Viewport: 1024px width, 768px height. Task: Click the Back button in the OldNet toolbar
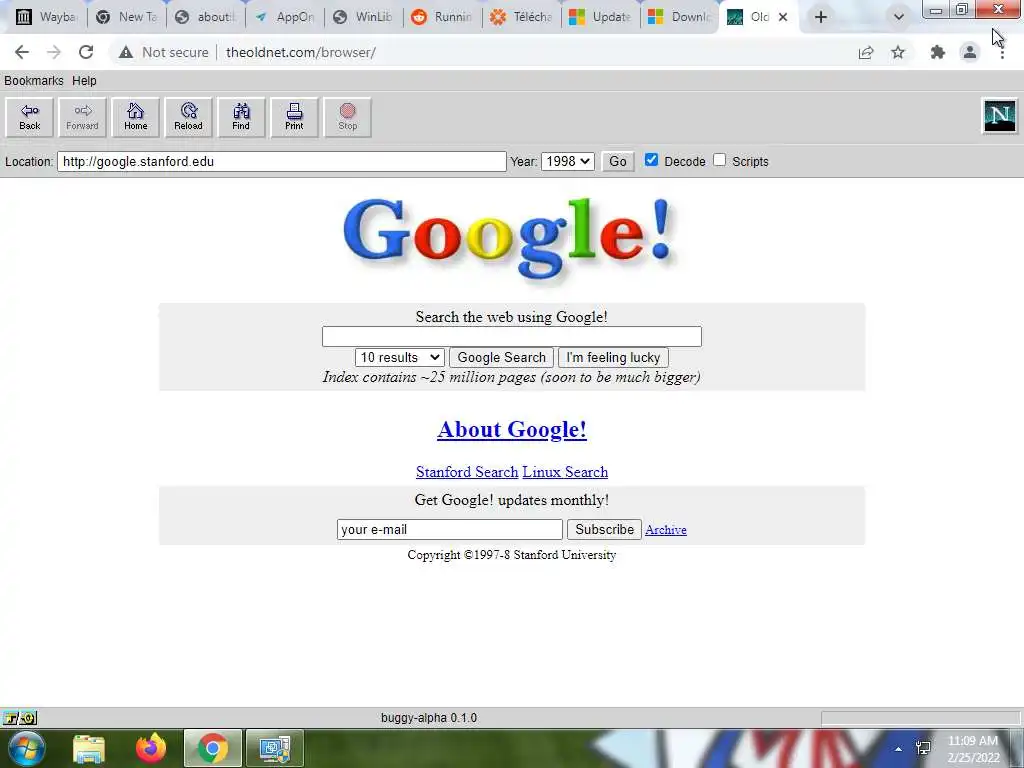(29, 118)
